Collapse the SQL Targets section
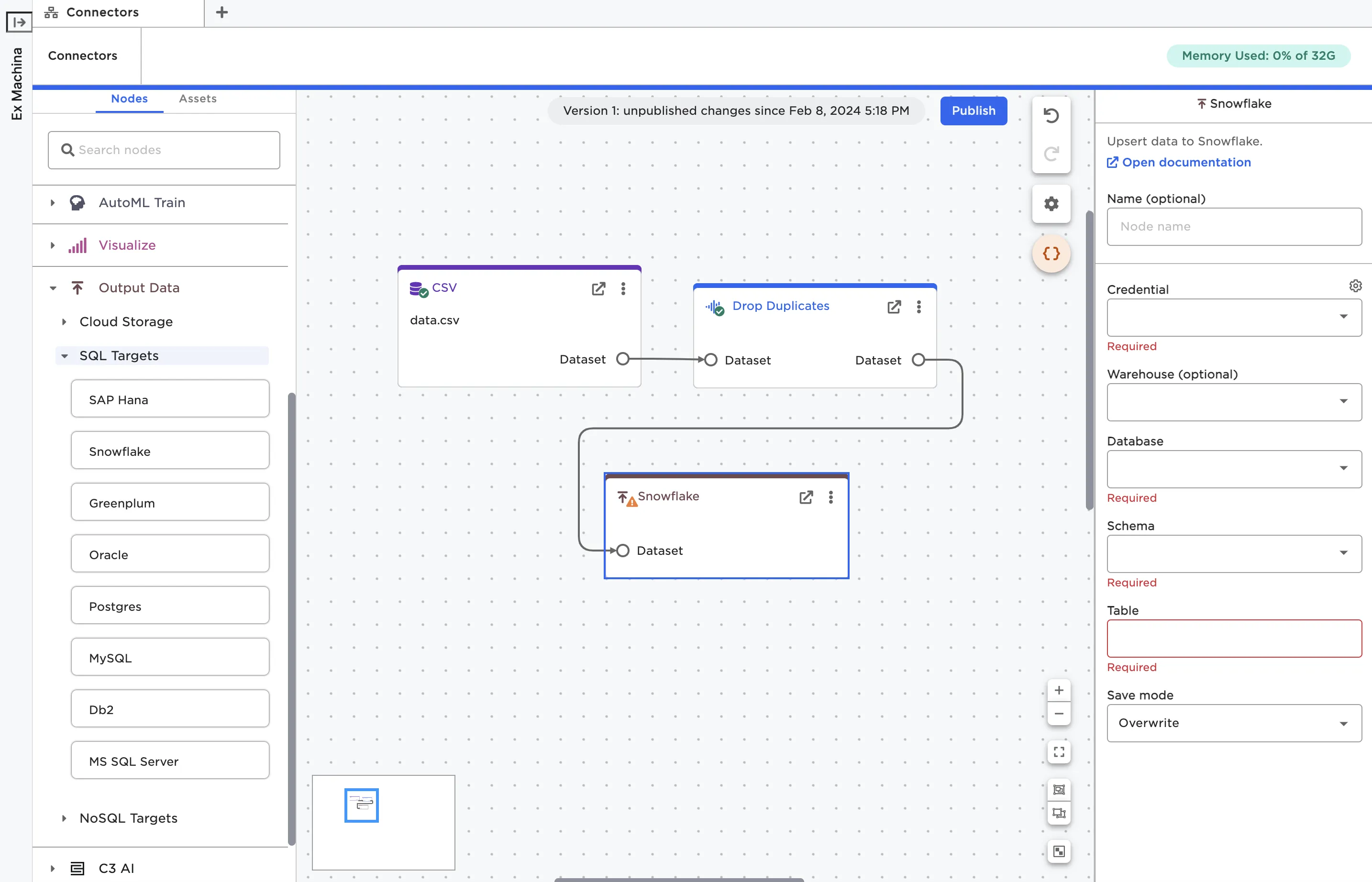Image resolution: width=1372 pixels, height=882 pixels. (x=64, y=356)
